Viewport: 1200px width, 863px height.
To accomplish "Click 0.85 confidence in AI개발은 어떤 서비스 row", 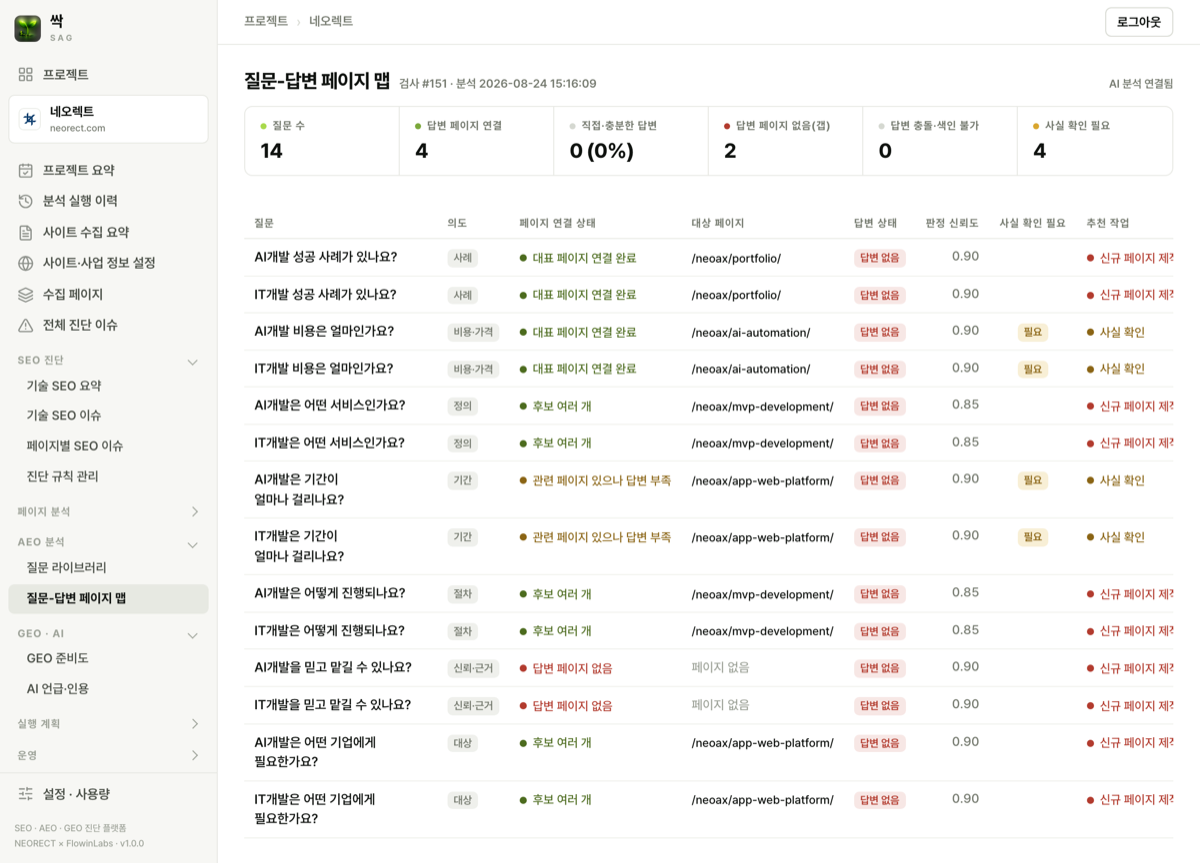I will pos(965,404).
